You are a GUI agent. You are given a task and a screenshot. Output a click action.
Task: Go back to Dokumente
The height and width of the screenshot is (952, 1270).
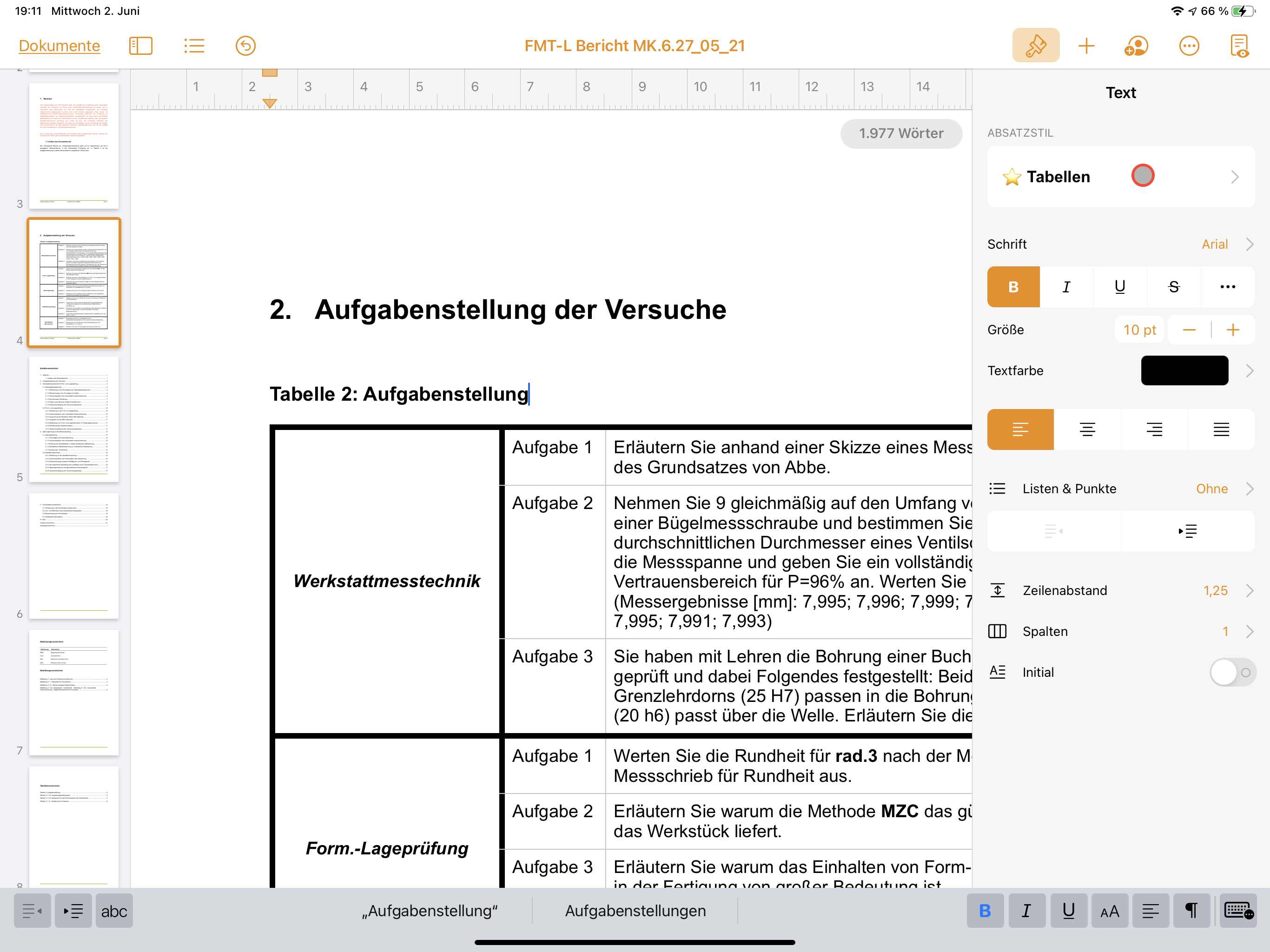59,46
